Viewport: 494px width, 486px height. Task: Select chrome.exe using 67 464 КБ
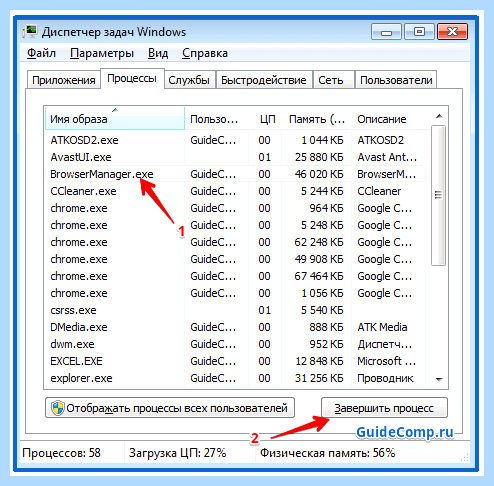(235, 276)
